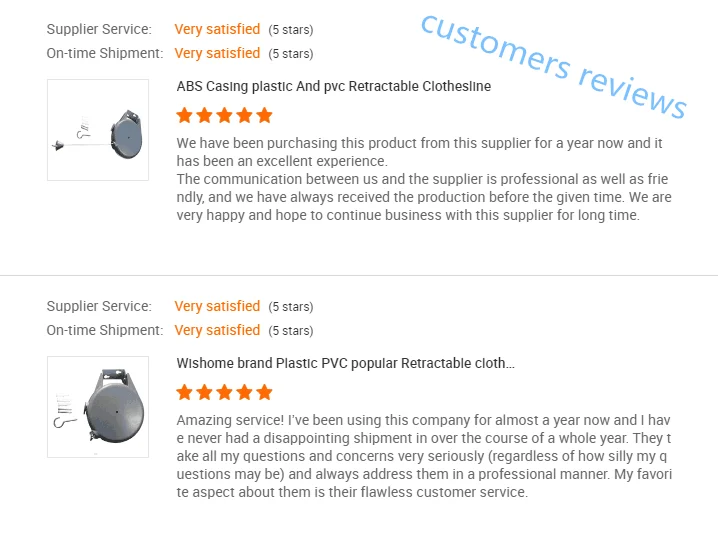Click the review text starting 'We have been purchasing'
This screenshot has width=718, height=538.
pos(424,179)
